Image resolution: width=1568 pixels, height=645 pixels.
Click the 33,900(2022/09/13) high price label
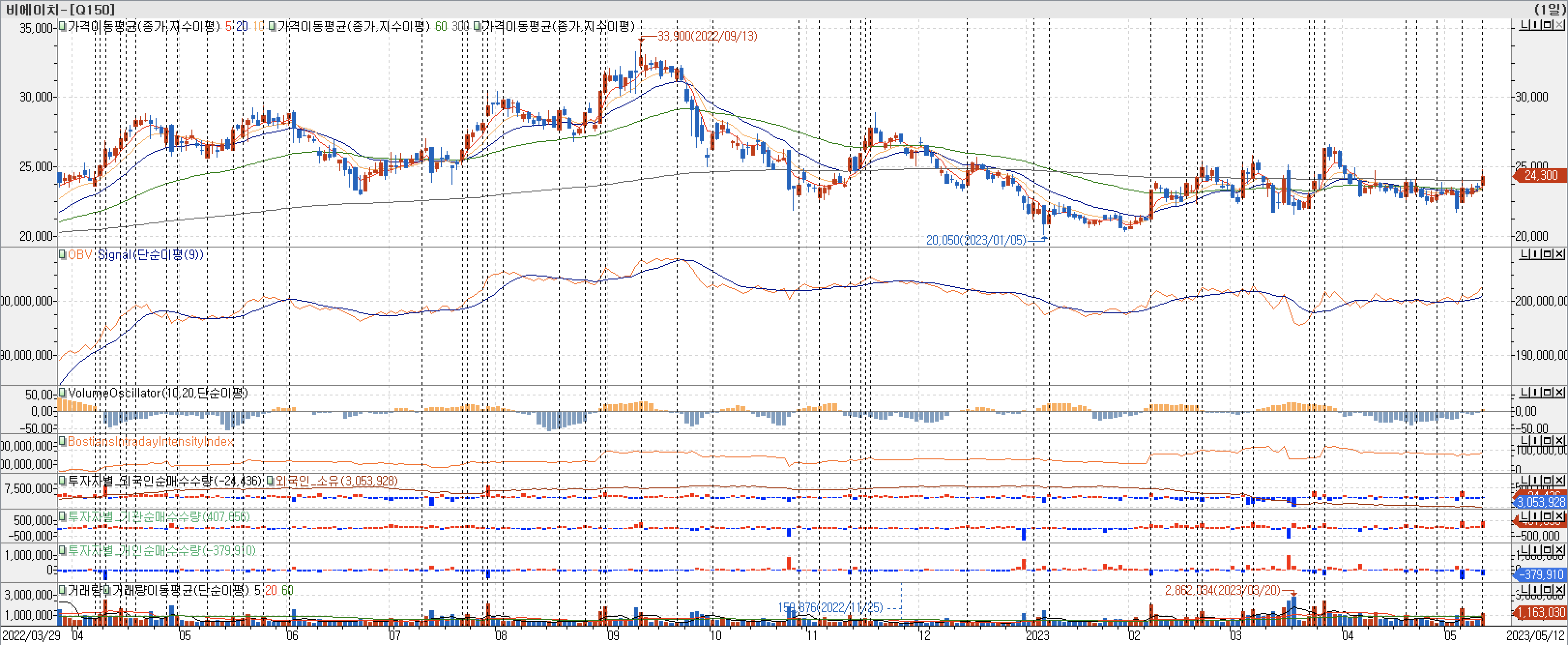tap(707, 36)
